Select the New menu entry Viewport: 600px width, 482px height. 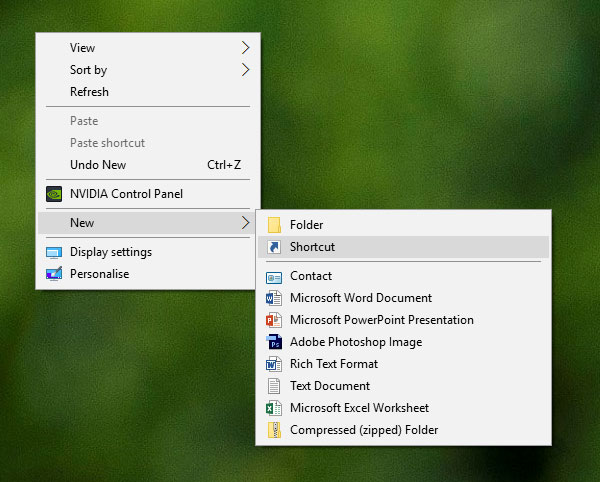[x=148, y=223]
